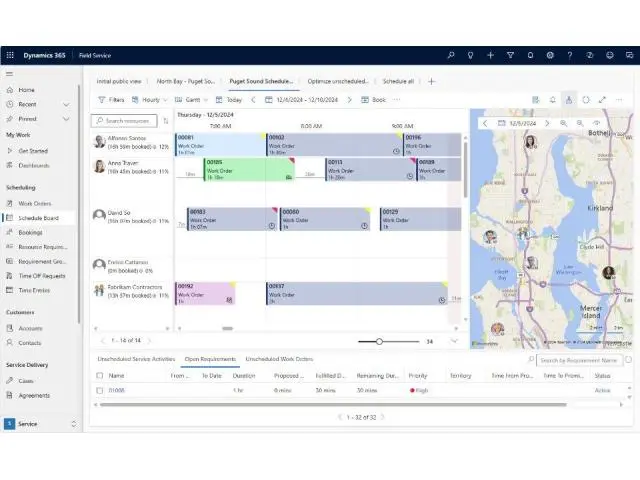Collapse the sidebar with hamburger icon
The height and width of the screenshot is (480, 640).
point(10,74)
